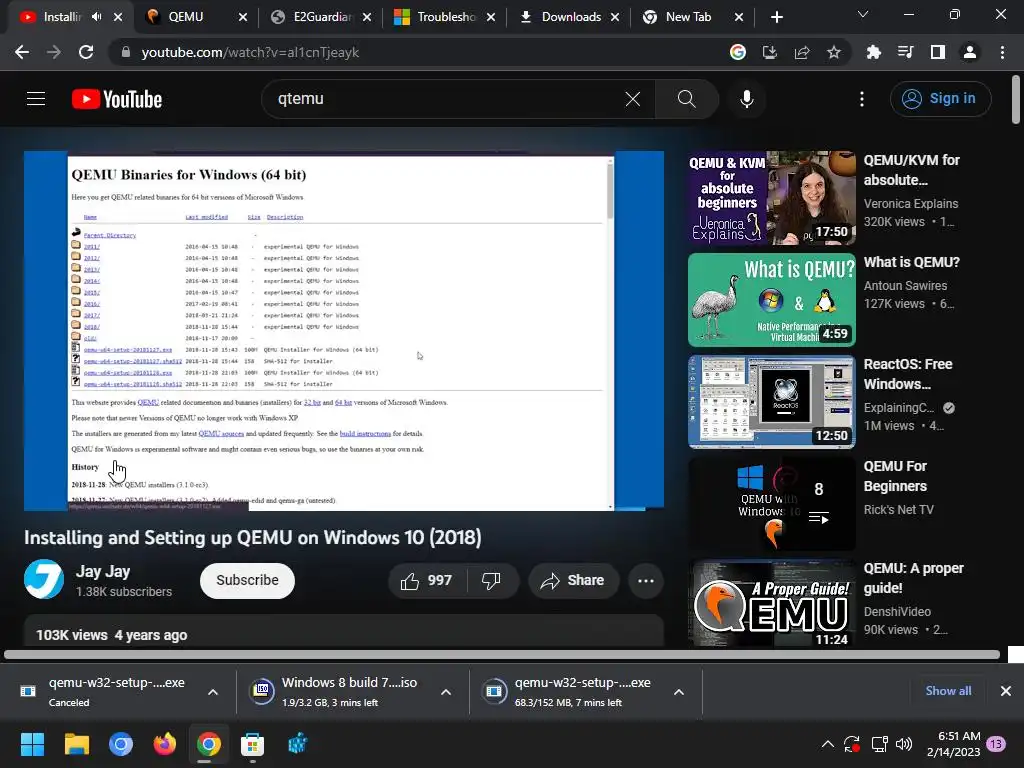Open the network icon in system tray
The image size is (1024, 768).
[x=880, y=744]
